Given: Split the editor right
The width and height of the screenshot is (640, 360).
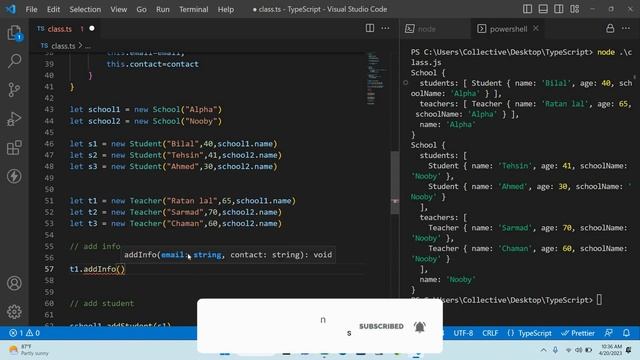Looking at the screenshot, I should pyautogui.click(x=370, y=28).
